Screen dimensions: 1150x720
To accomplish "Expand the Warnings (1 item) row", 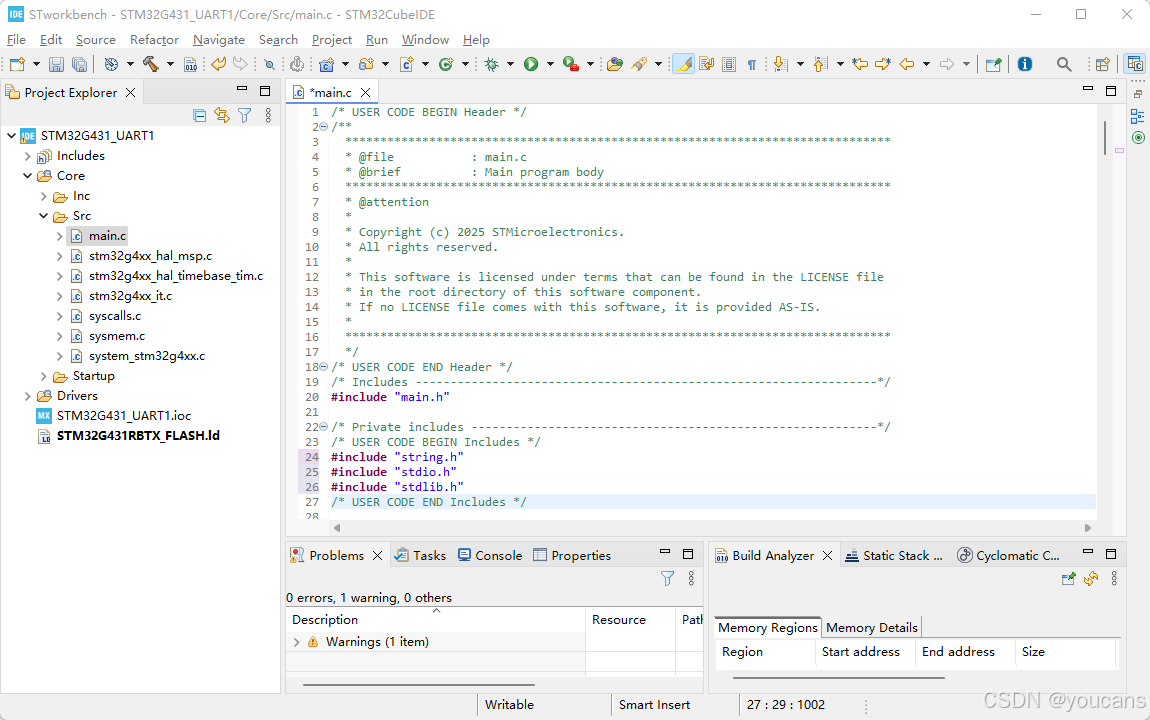I will (296, 642).
